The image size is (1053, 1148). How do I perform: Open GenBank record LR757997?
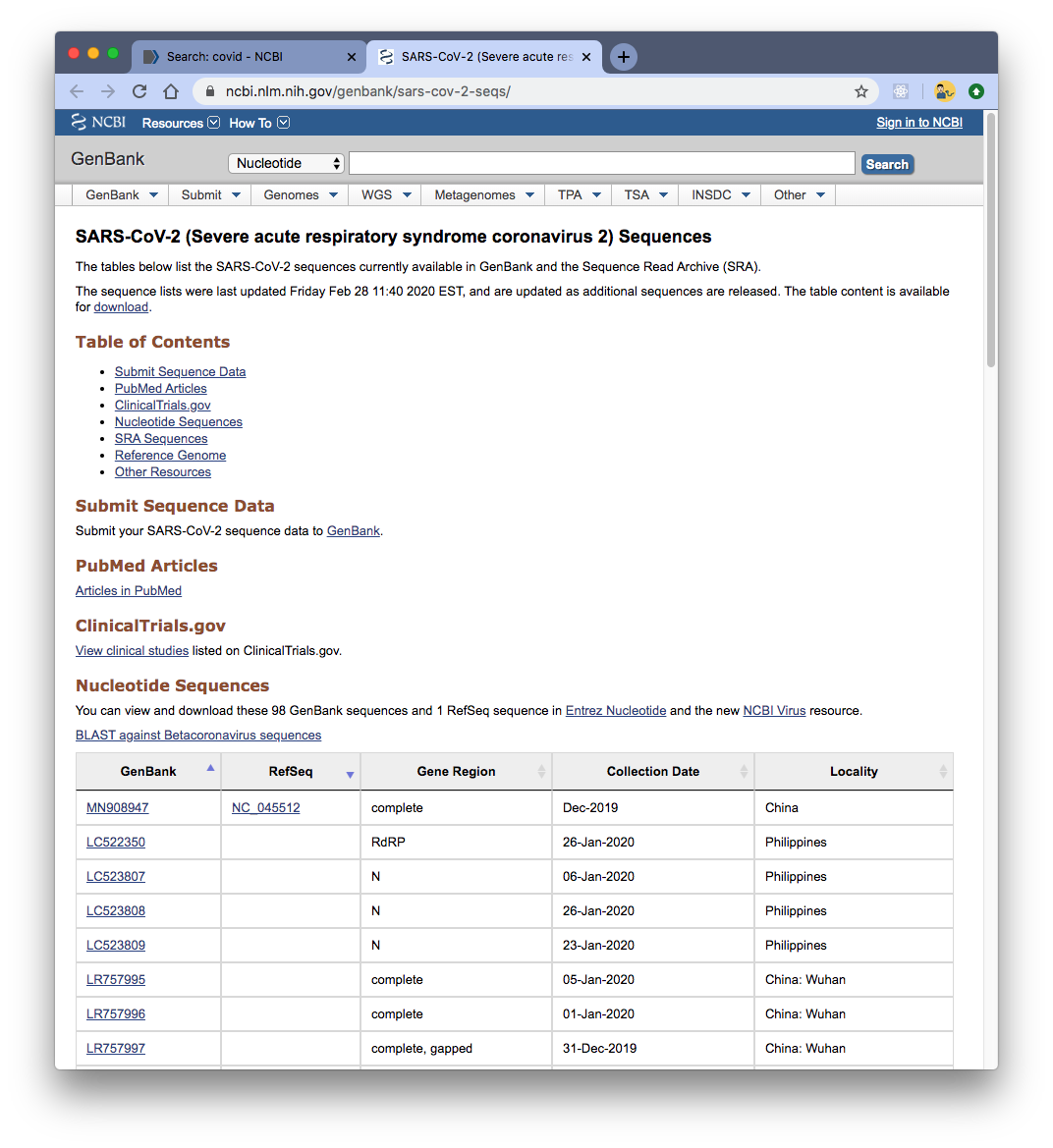116,1049
